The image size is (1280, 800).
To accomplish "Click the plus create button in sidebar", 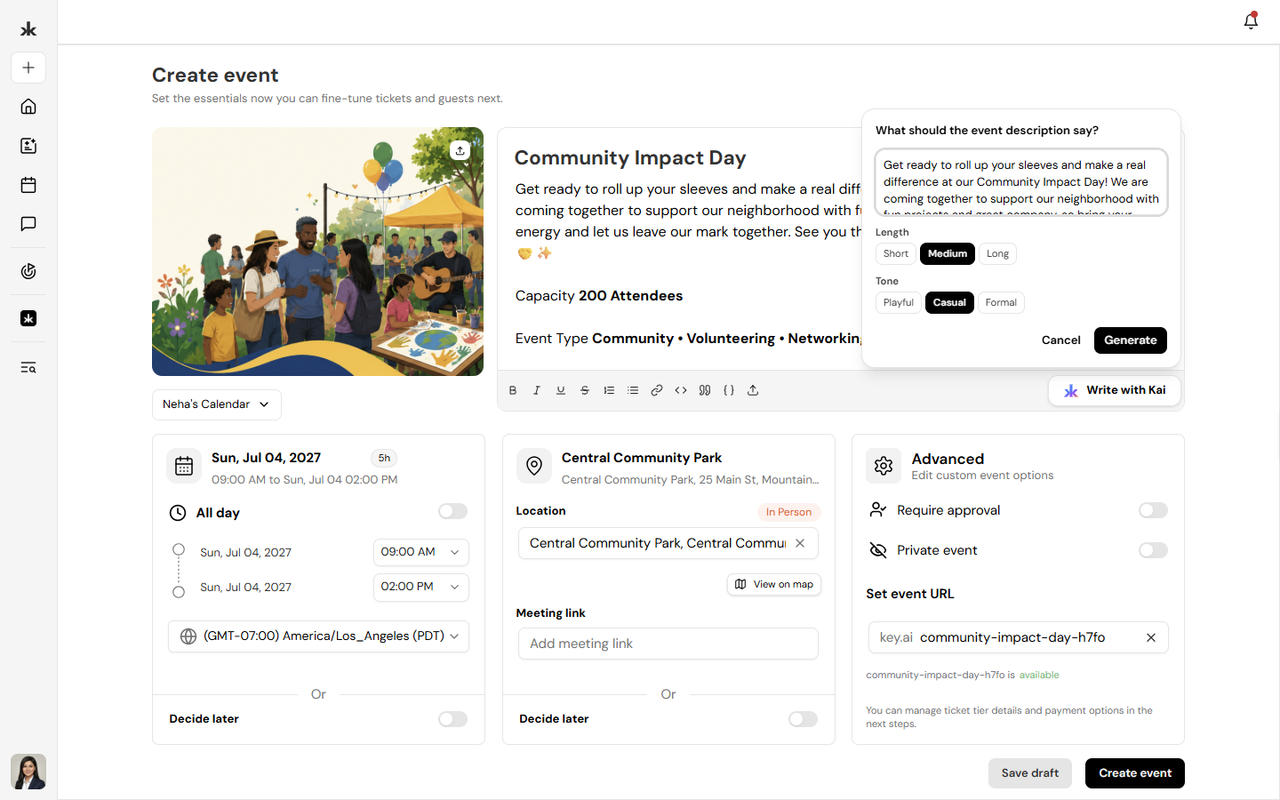I will click(28, 68).
